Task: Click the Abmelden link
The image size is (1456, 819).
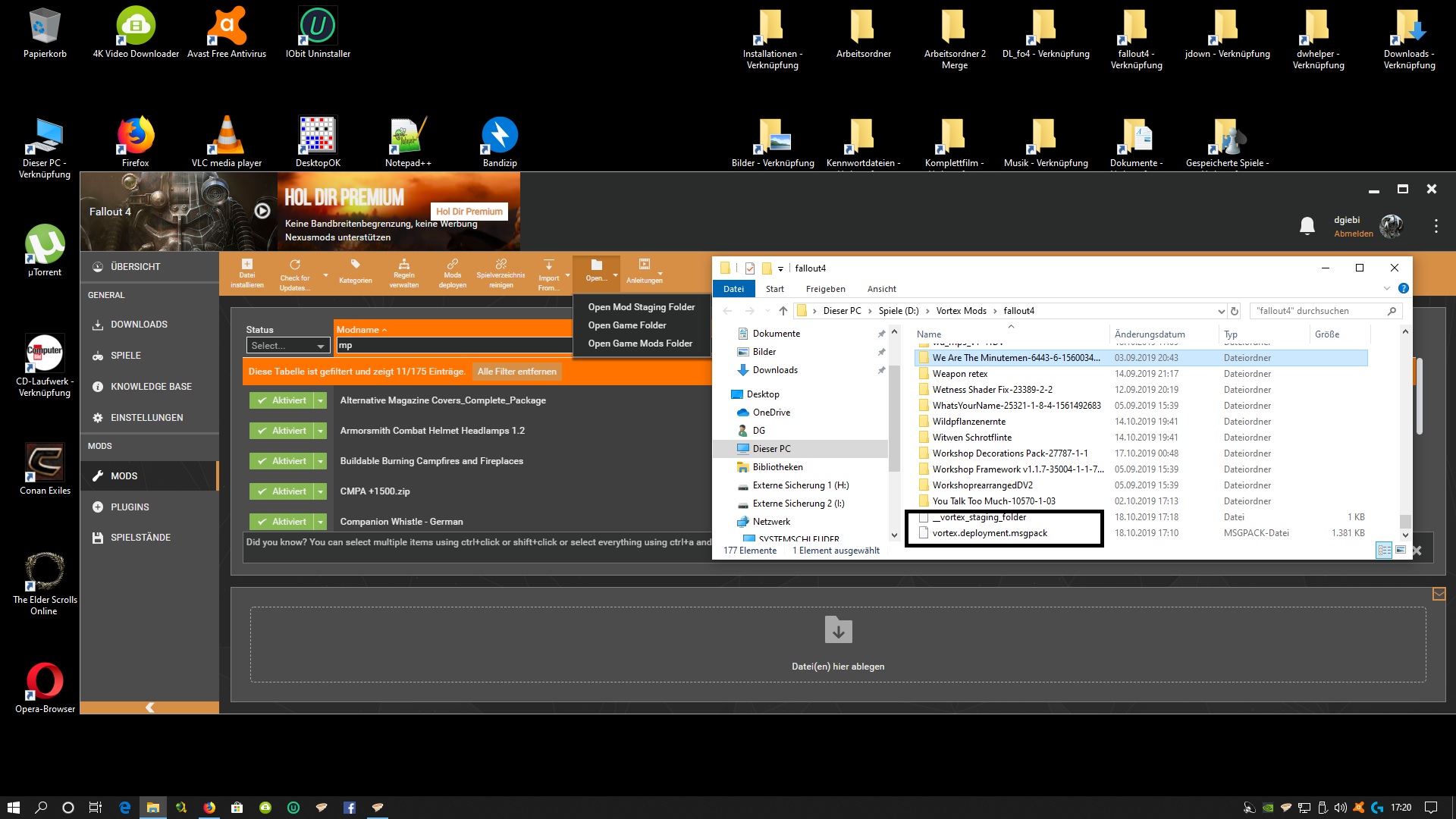Action: pos(1353,234)
